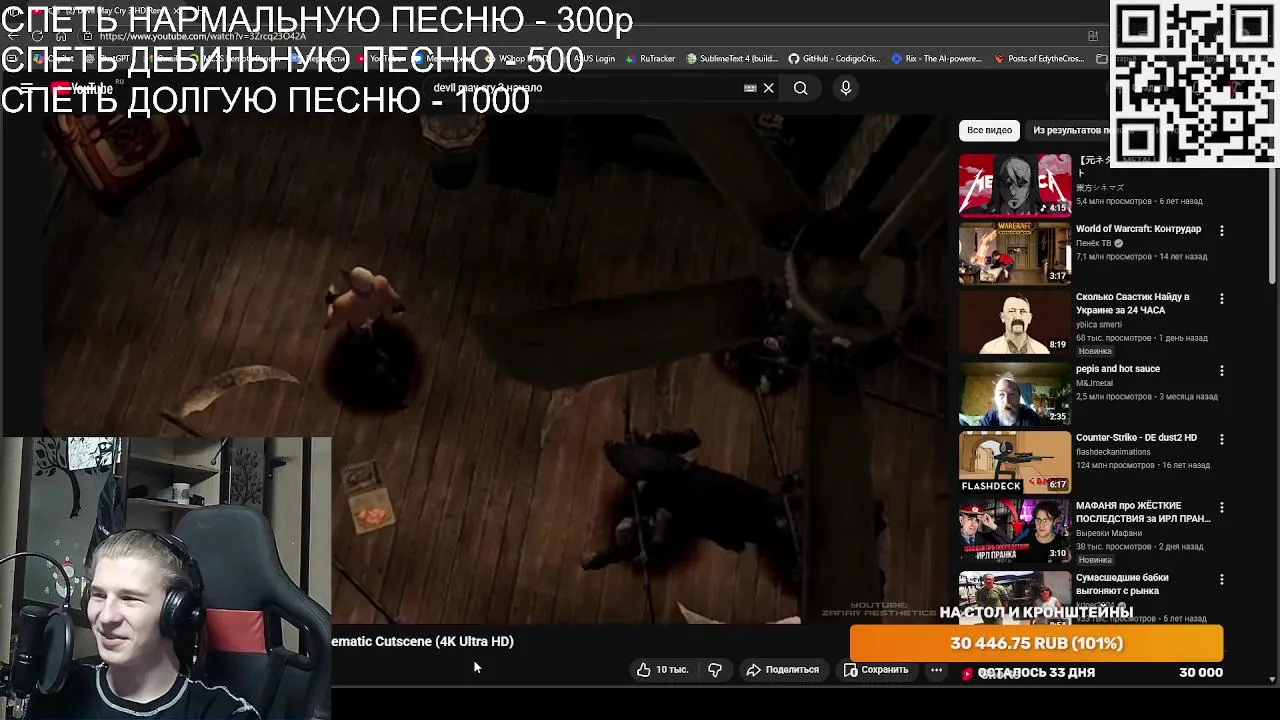Open the GitHub - CodigoCris bookmark
Image resolution: width=1280 pixels, height=720 pixels.
click(833, 59)
